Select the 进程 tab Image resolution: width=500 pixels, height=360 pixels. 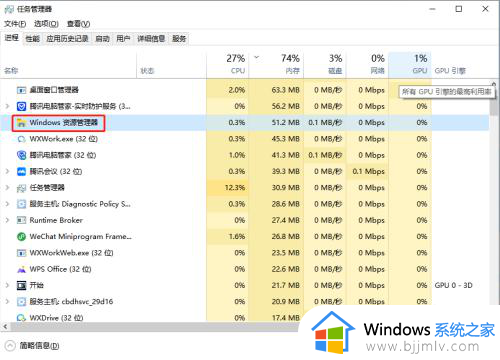[x=12, y=38]
